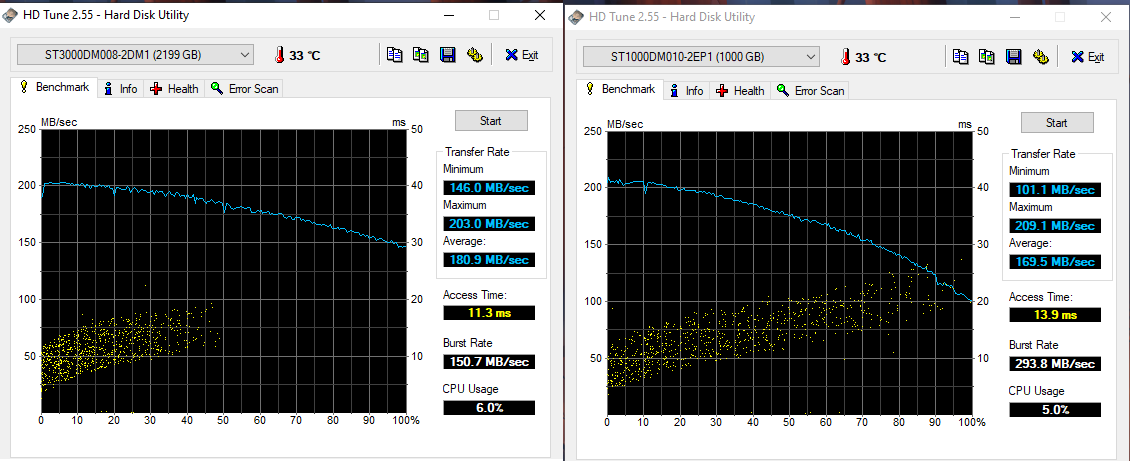The height and width of the screenshot is (461, 1130).
Task: Expand the ST1000DM010-2EP1 drive dropdown
Action: 811,57
